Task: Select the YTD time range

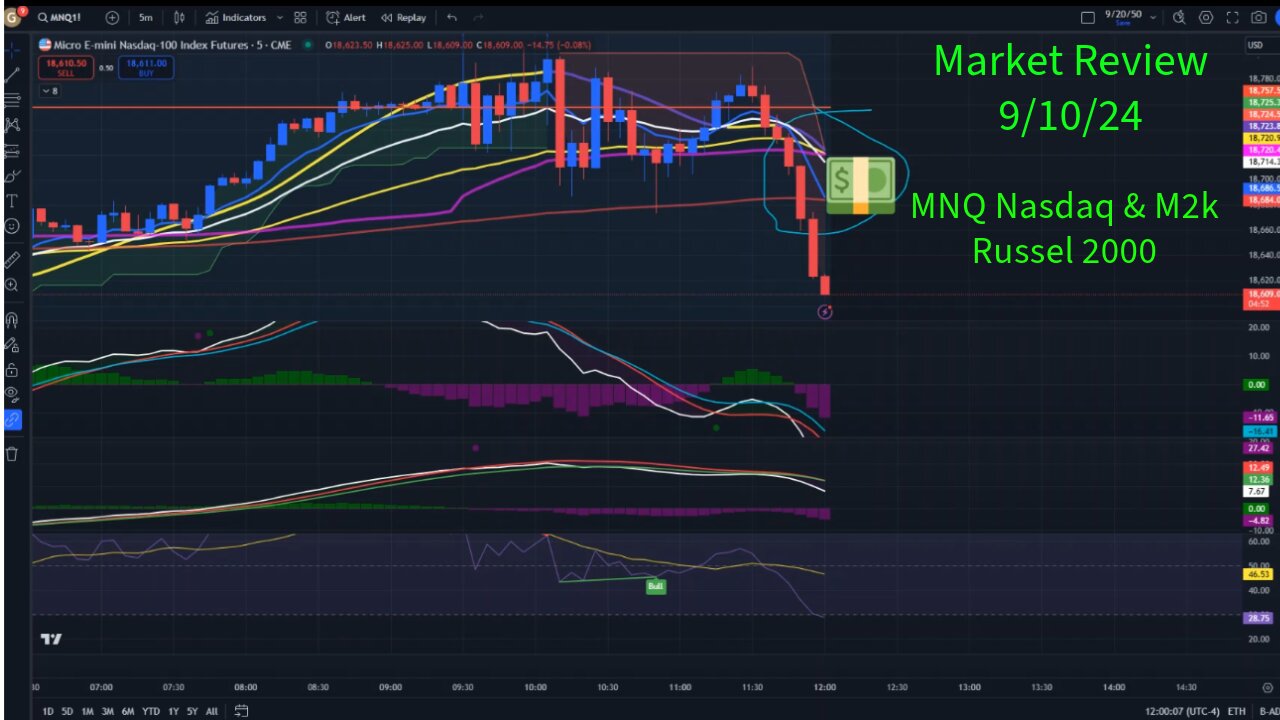Action: [150, 711]
